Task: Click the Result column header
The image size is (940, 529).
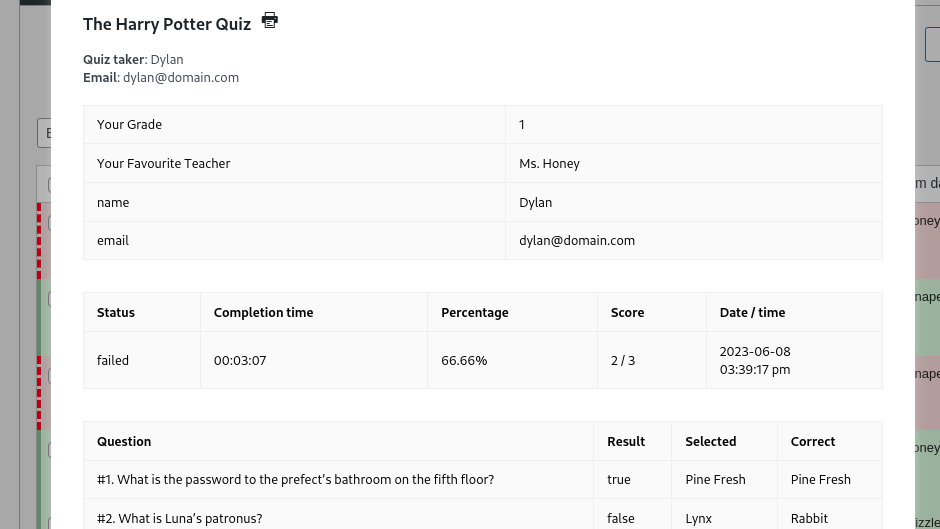Action: [x=626, y=441]
